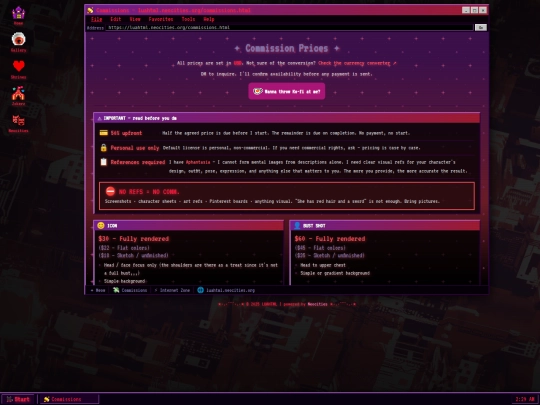Click Internet Zone in the status bar
This screenshot has height=405, width=540.
pyautogui.click(x=172, y=290)
